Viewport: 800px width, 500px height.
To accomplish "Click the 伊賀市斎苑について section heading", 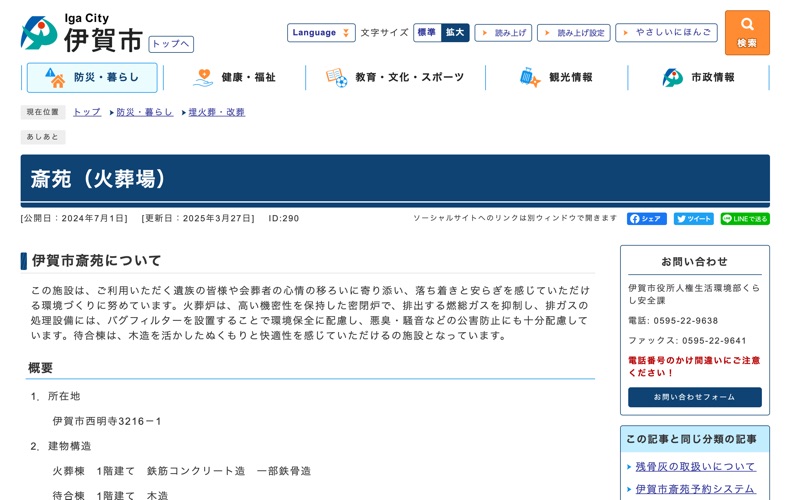I will (x=96, y=261).
